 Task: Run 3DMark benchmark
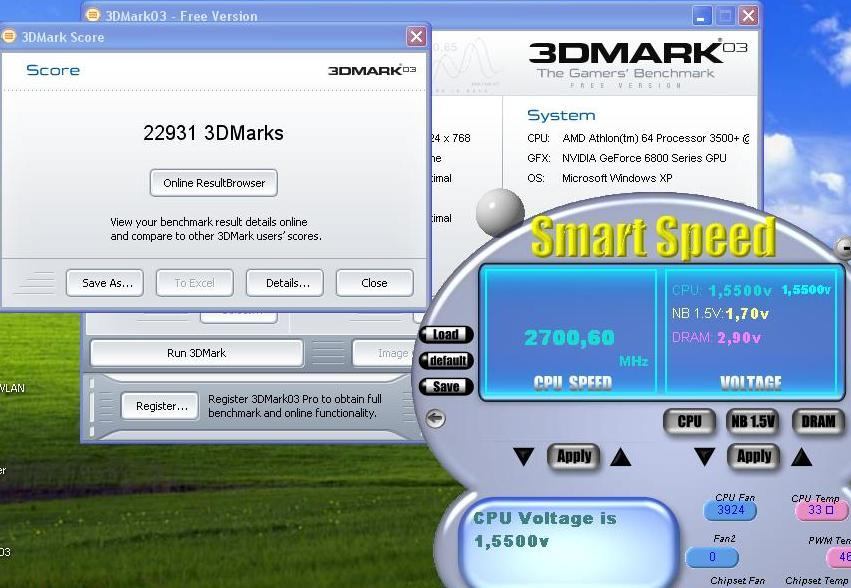pyautogui.click(x=196, y=353)
